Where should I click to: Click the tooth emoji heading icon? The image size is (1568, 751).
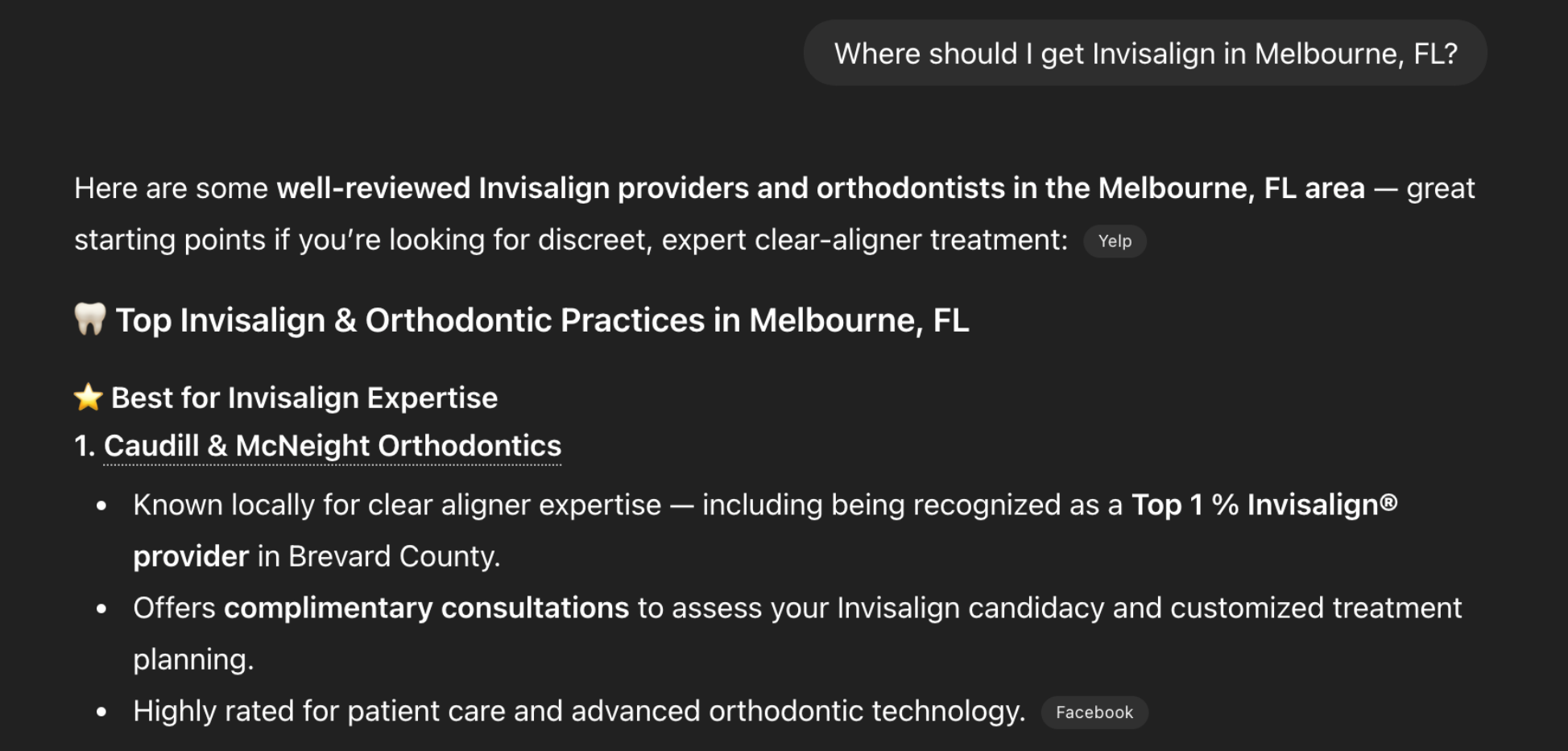[x=90, y=319]
